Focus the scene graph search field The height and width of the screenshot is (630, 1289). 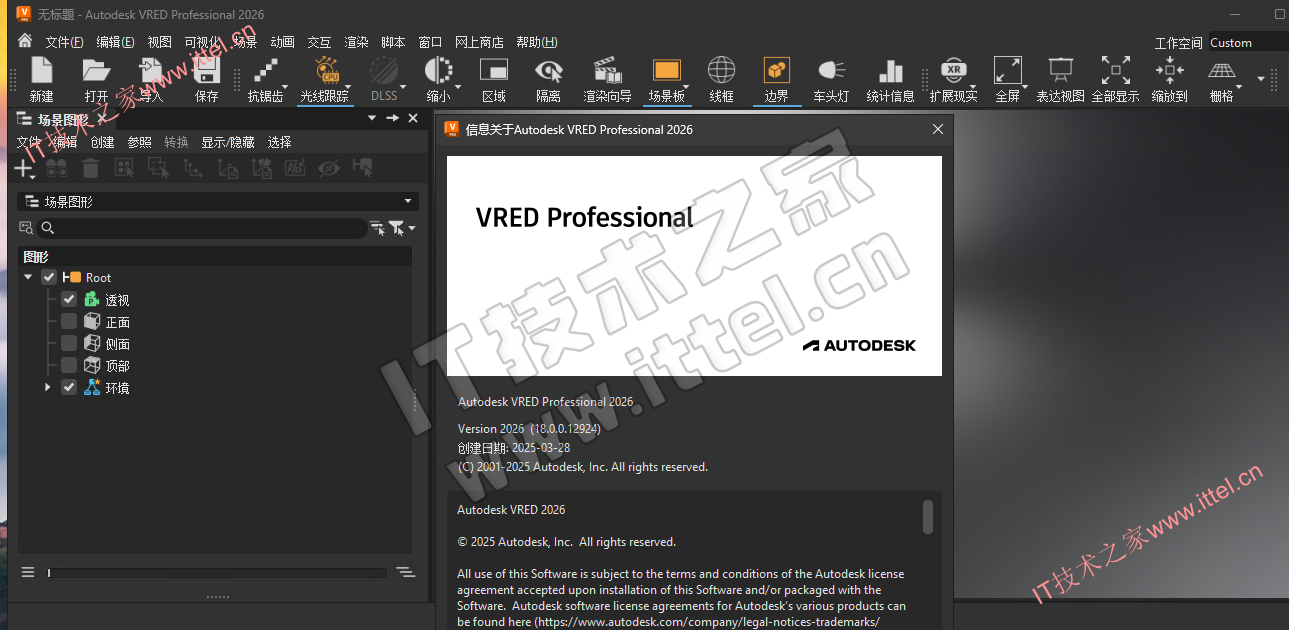pos(202,228)
